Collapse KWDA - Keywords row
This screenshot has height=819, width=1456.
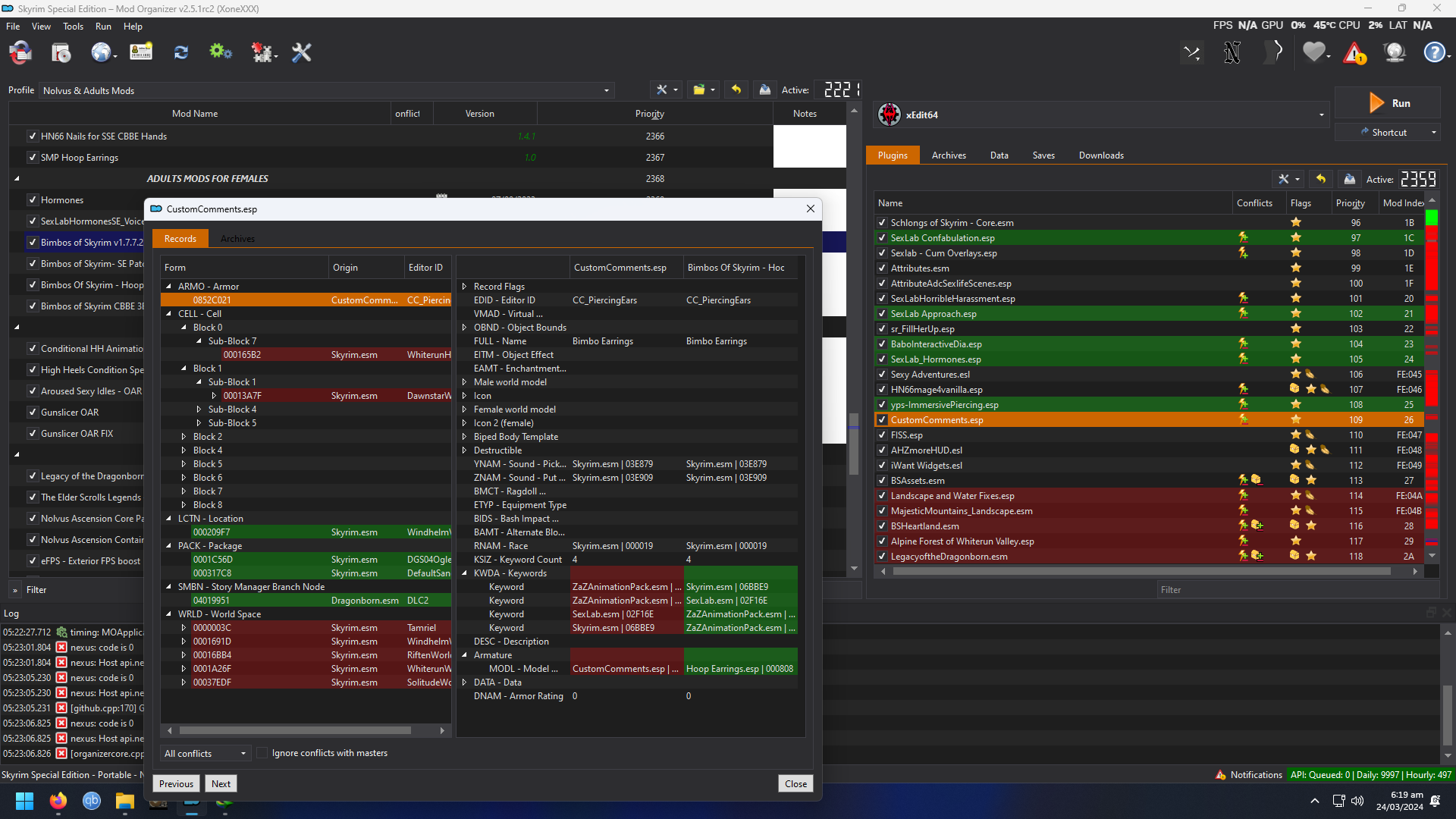tap(464, 573)
